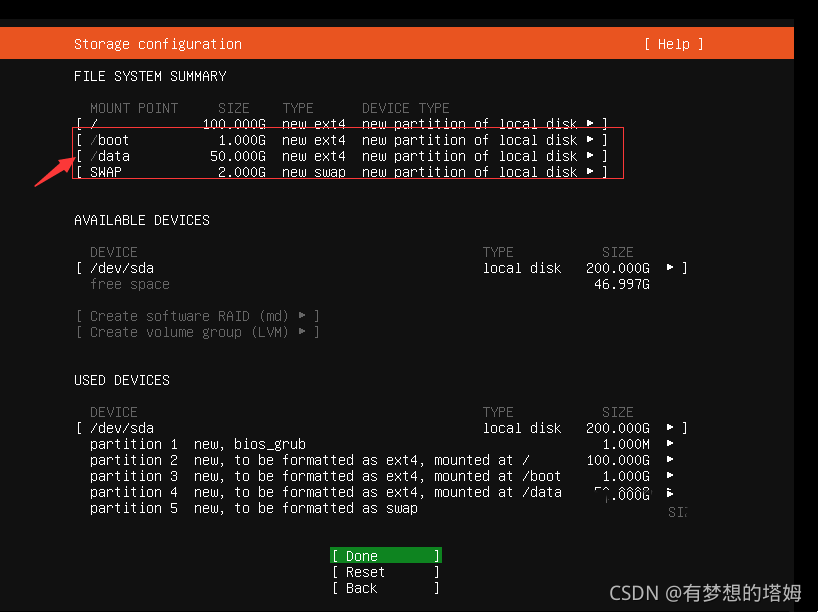Select partition 2 mounted at / row
818x612 pixels.
pyautogui.click(x=382, y=460)
